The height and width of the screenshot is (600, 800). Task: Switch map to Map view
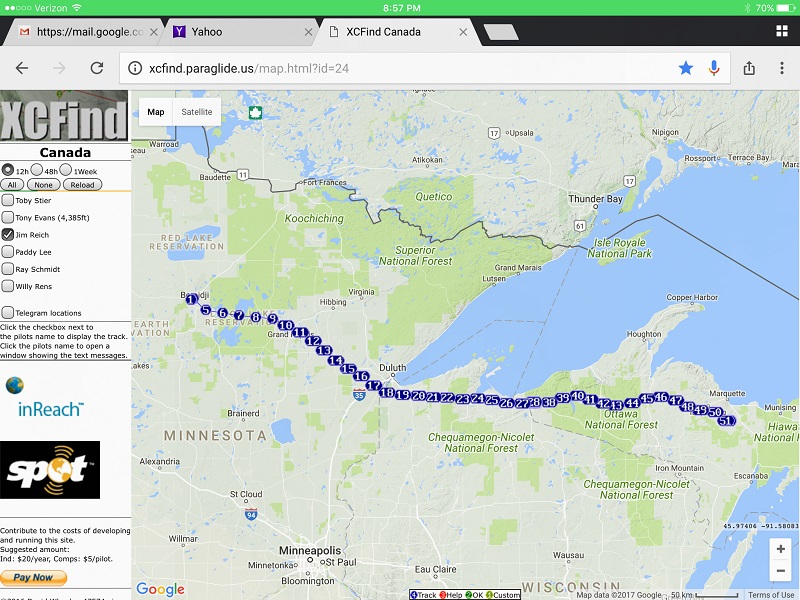[x=156, y=112]
